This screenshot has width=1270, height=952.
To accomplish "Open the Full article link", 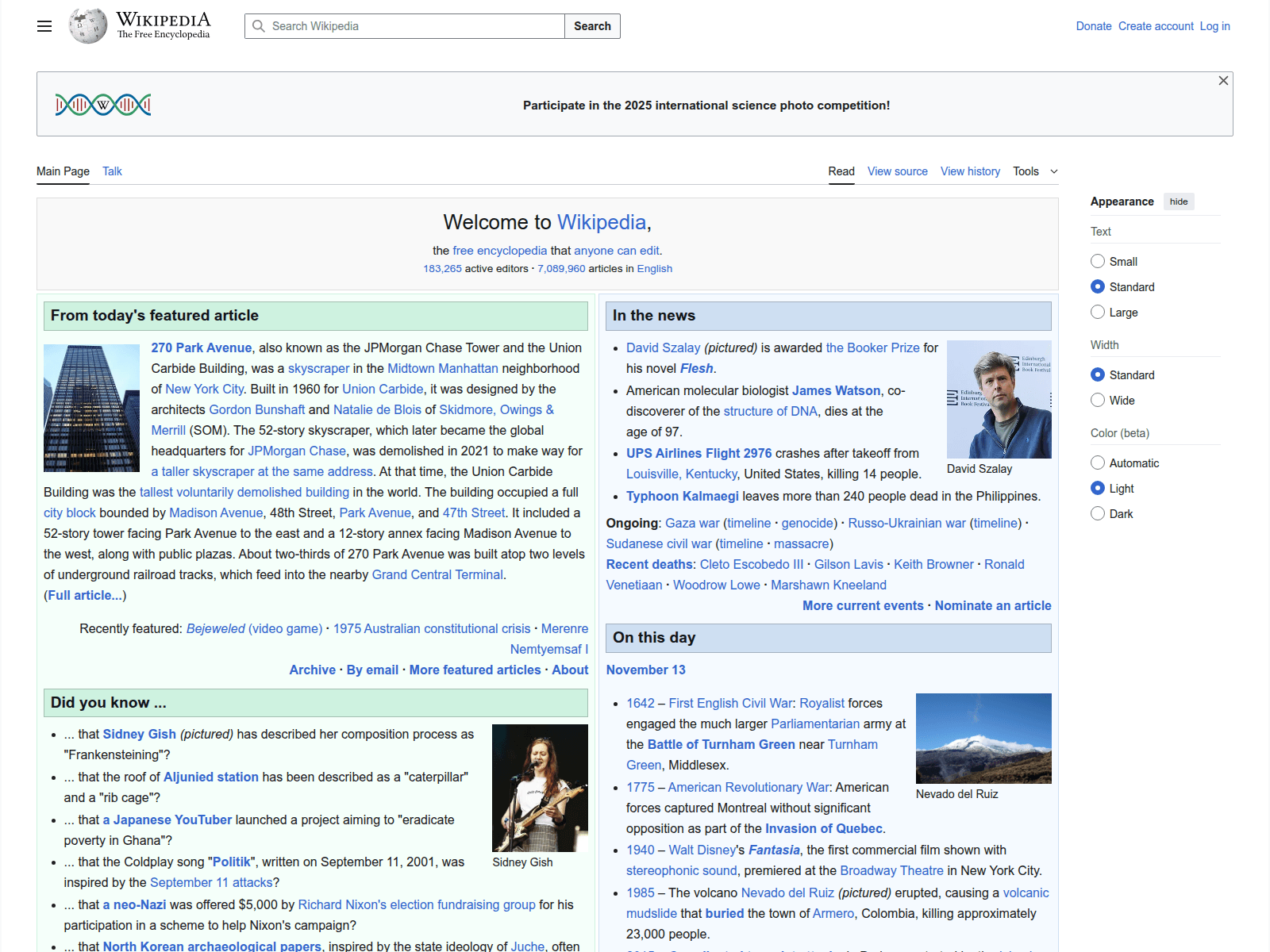I will (85, 595).
